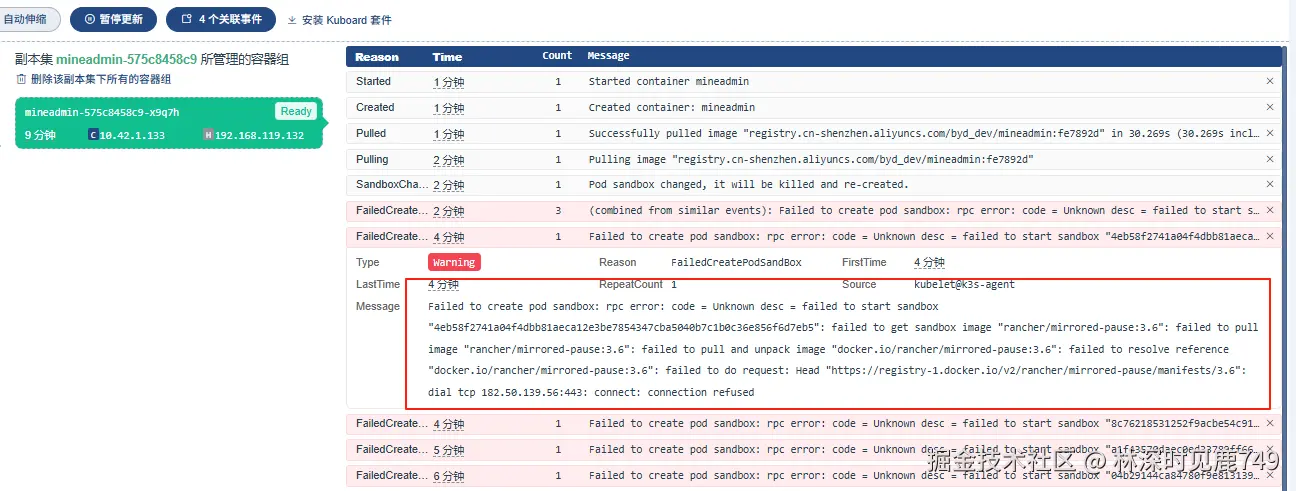Select pod card mineadmin-575c8458c9-x9q7h
The image size is (1296, 491).
169,122
